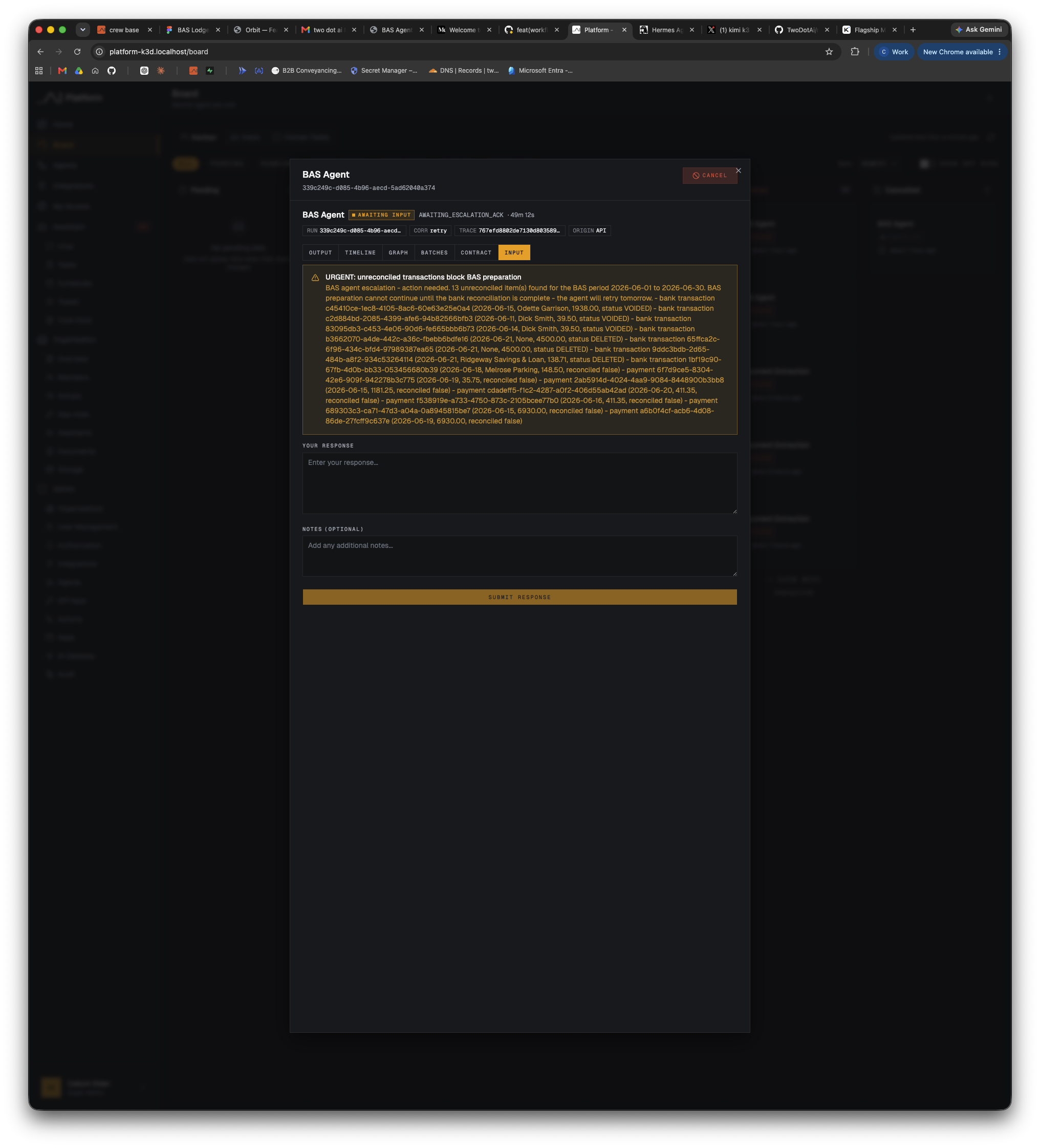The image size is (1040, 1148).
Task: Go back with the browser back arrow
Action: 40,52
